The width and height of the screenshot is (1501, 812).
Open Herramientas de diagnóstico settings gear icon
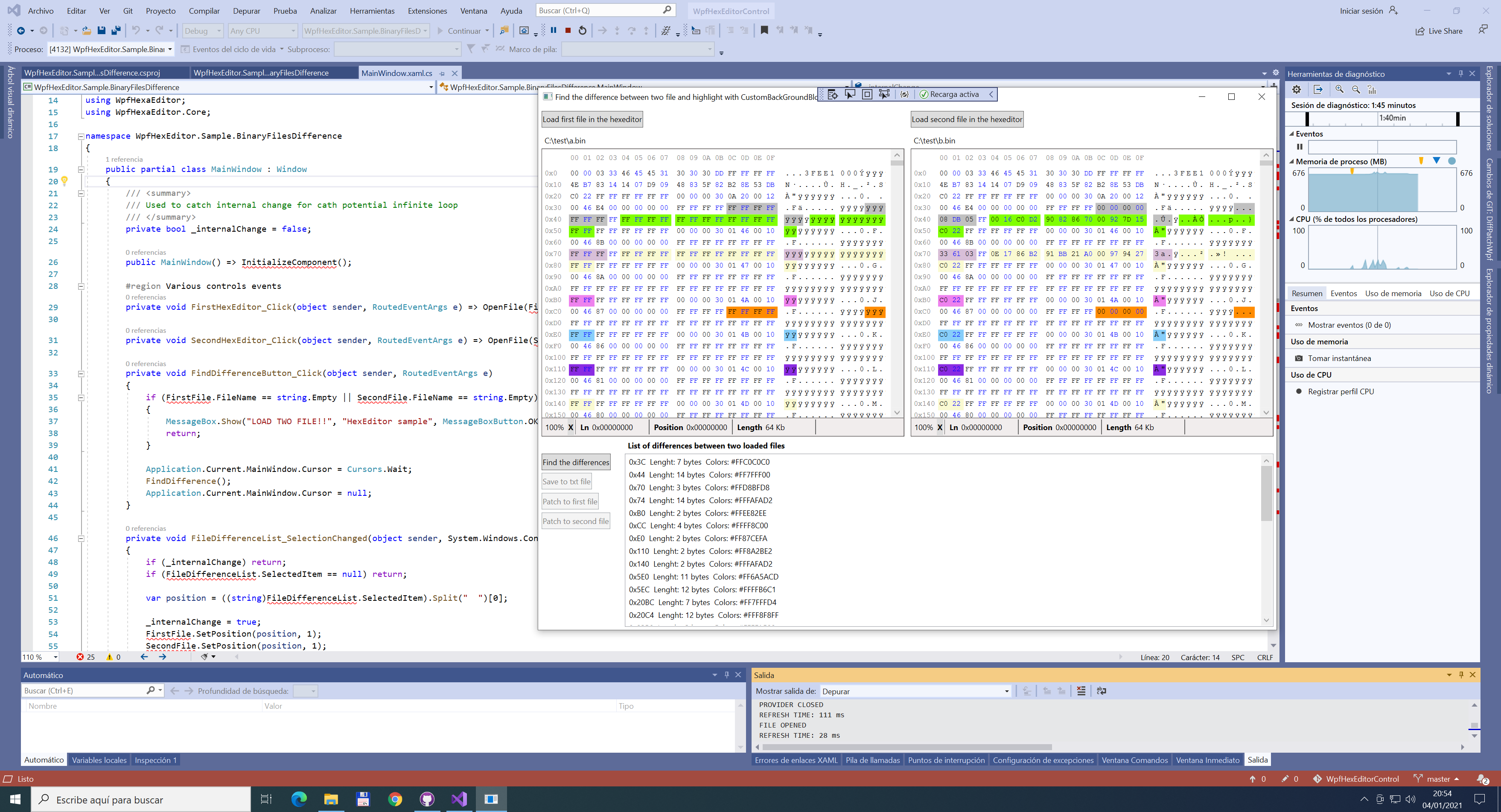[x=1296, y=89]
